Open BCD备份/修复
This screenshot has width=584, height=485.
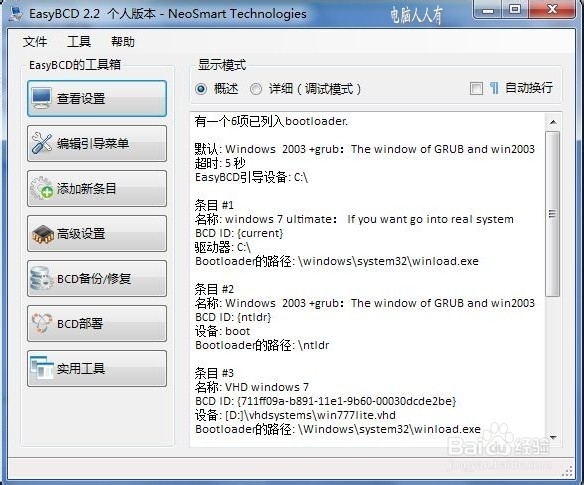tap(97, 279)
